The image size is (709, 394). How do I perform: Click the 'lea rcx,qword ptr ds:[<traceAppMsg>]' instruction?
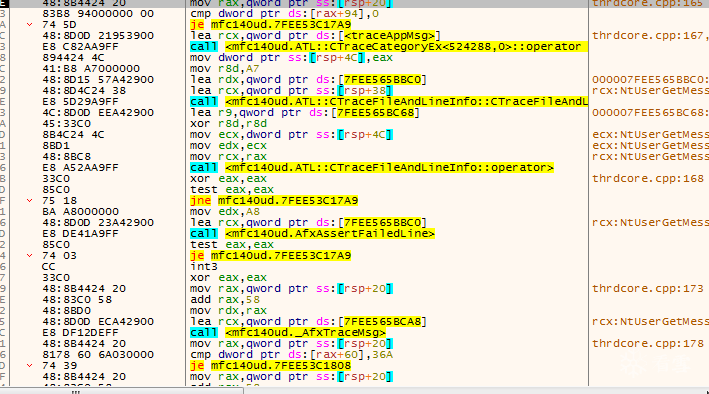pyautogui.click(x=315, y=35)
